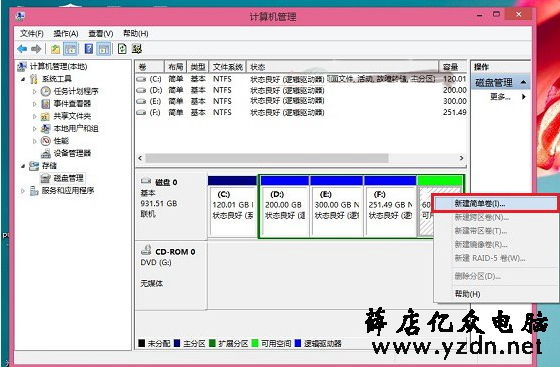Viewport: 560px width, 367px height.
Task: Click the 性能 icon
Action: click(x=45, y=141)
